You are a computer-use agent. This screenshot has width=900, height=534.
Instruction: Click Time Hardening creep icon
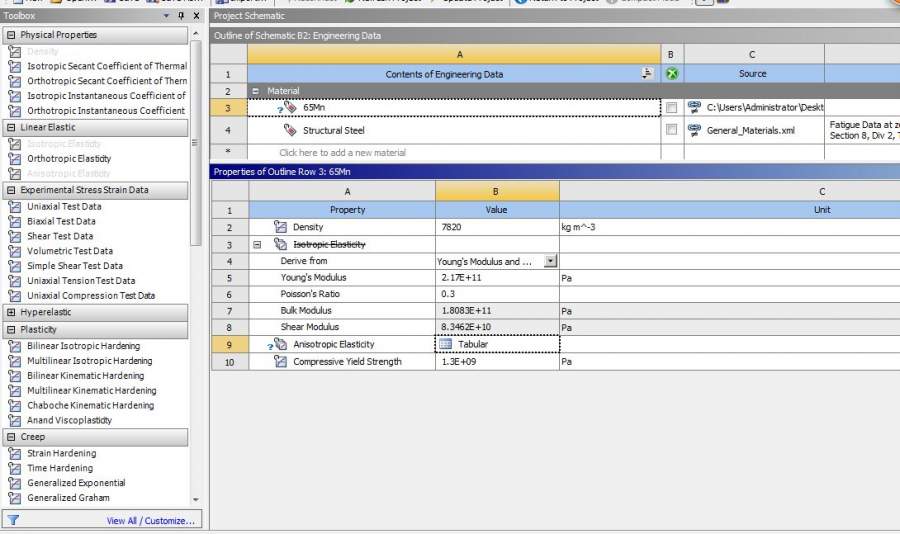pyautogui.click(x=14, y=469)
